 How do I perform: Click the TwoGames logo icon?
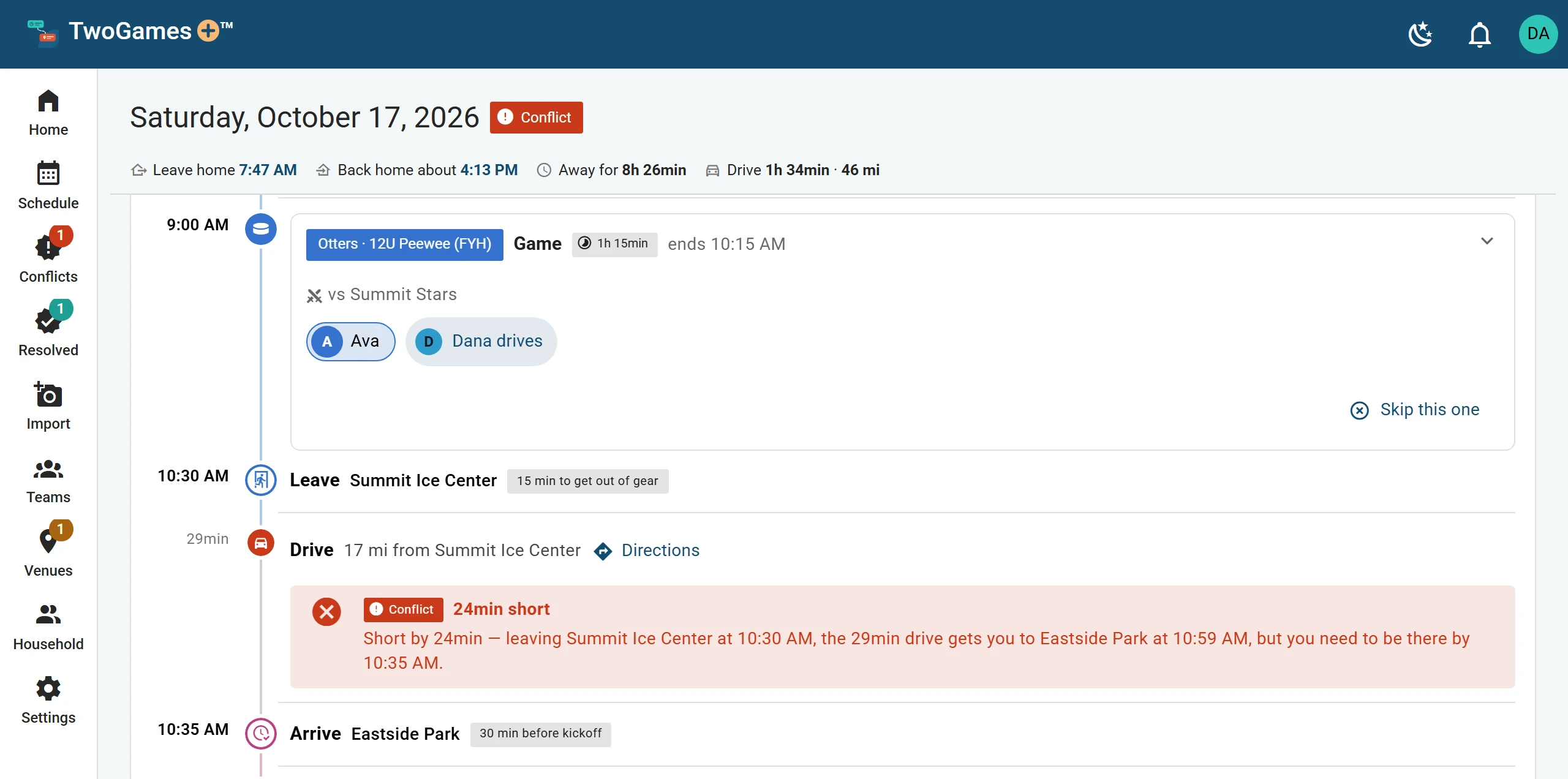tap(43, 32)
